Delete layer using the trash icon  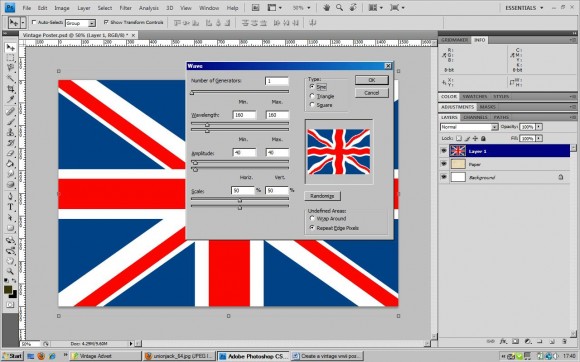pyautogui.click(x=564, y=341)
